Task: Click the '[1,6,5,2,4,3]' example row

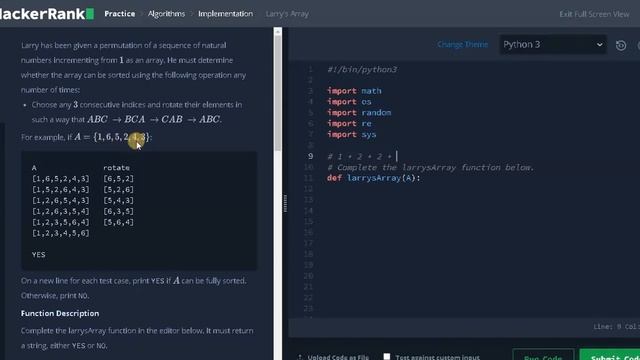Action: click(60, 179)
